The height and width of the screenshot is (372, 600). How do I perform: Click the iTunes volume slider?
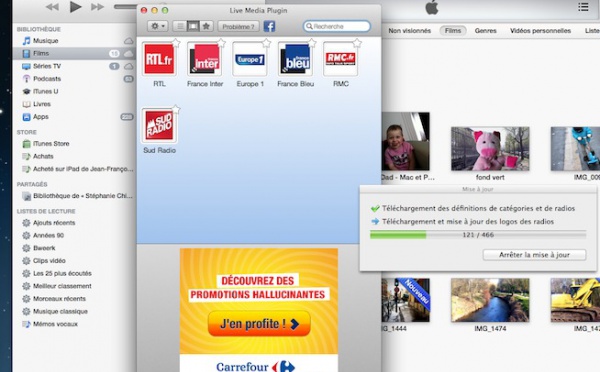click(x=126, y=7)
